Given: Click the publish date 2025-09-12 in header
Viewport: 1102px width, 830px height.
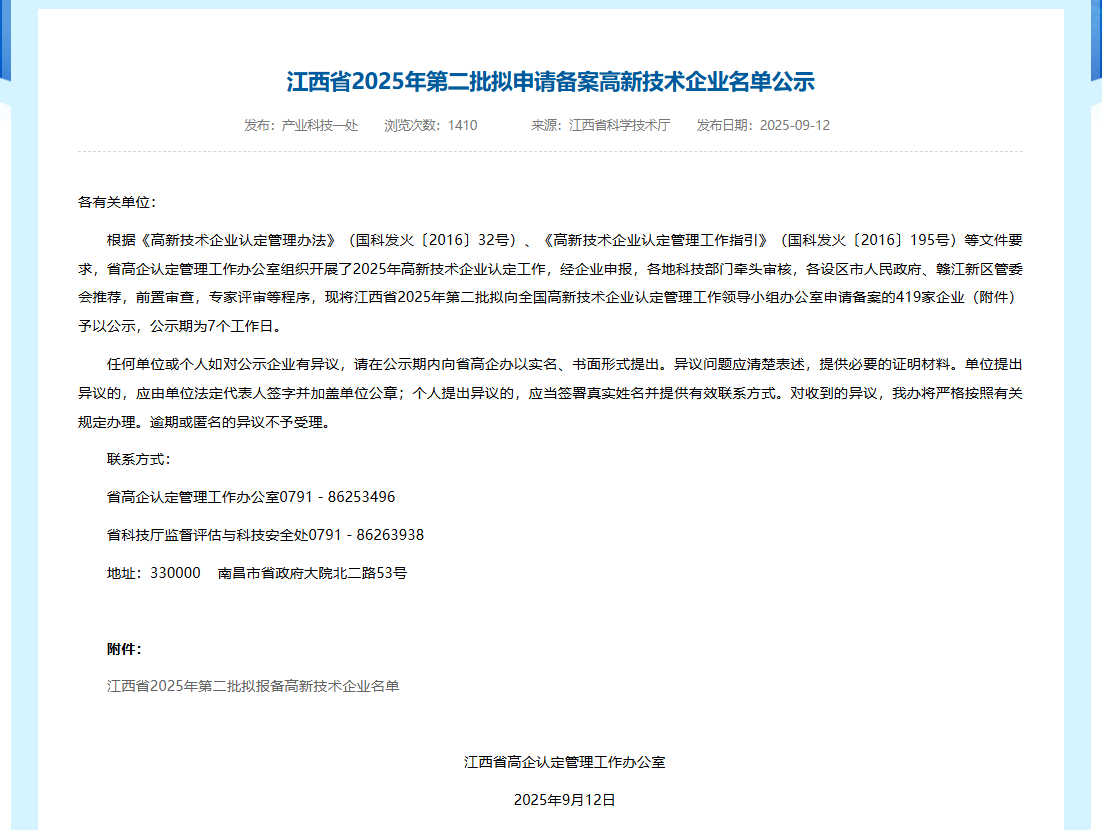Looking at the screenshot, I should click(794, 125).
